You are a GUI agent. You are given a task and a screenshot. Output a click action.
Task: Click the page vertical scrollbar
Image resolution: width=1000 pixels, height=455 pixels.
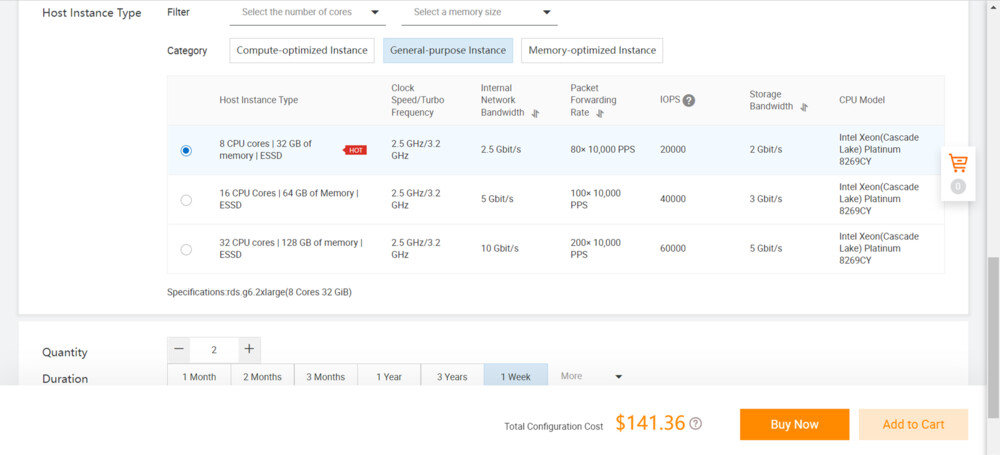coord(992,330)
